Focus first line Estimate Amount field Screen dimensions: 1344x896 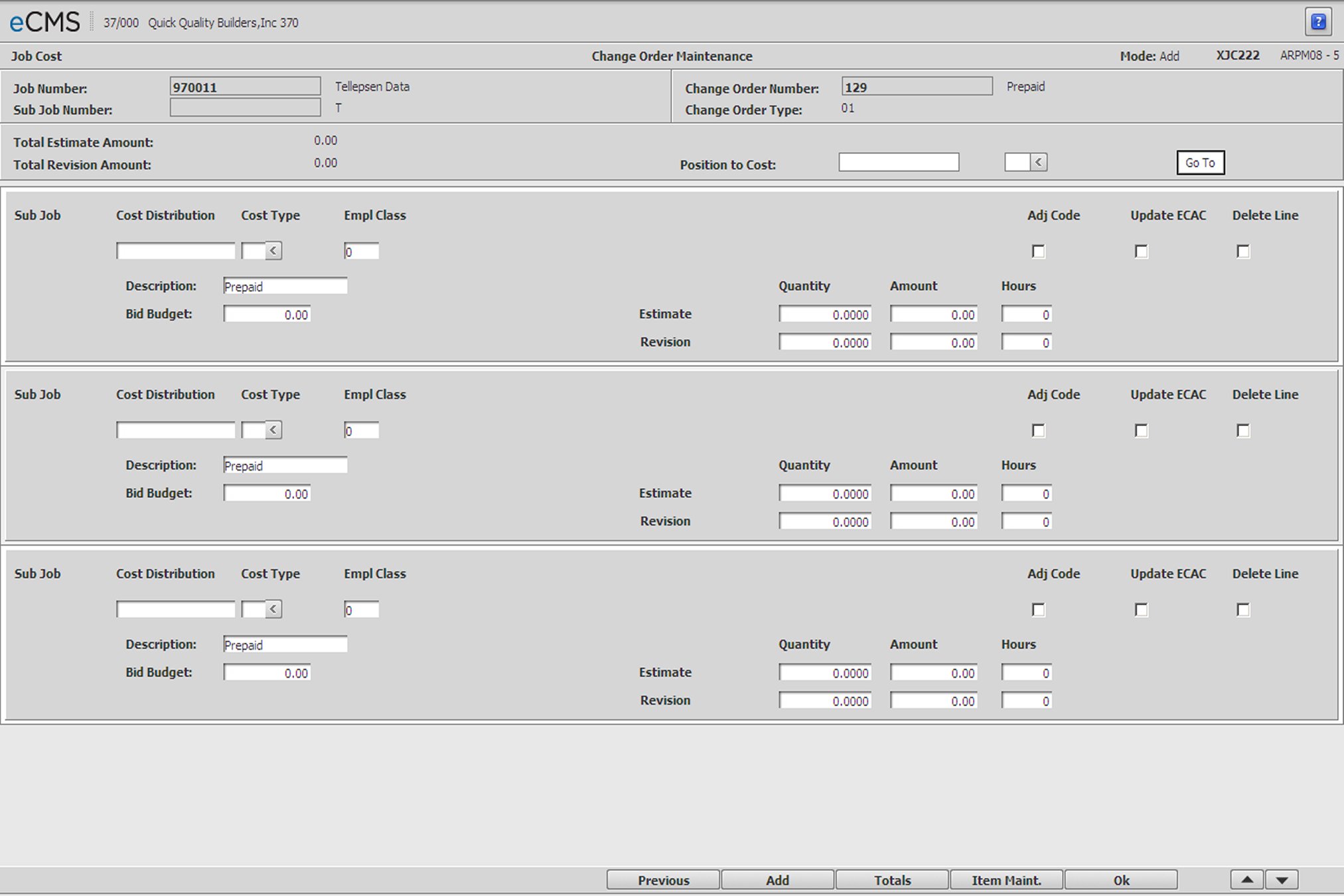[933, 315]
